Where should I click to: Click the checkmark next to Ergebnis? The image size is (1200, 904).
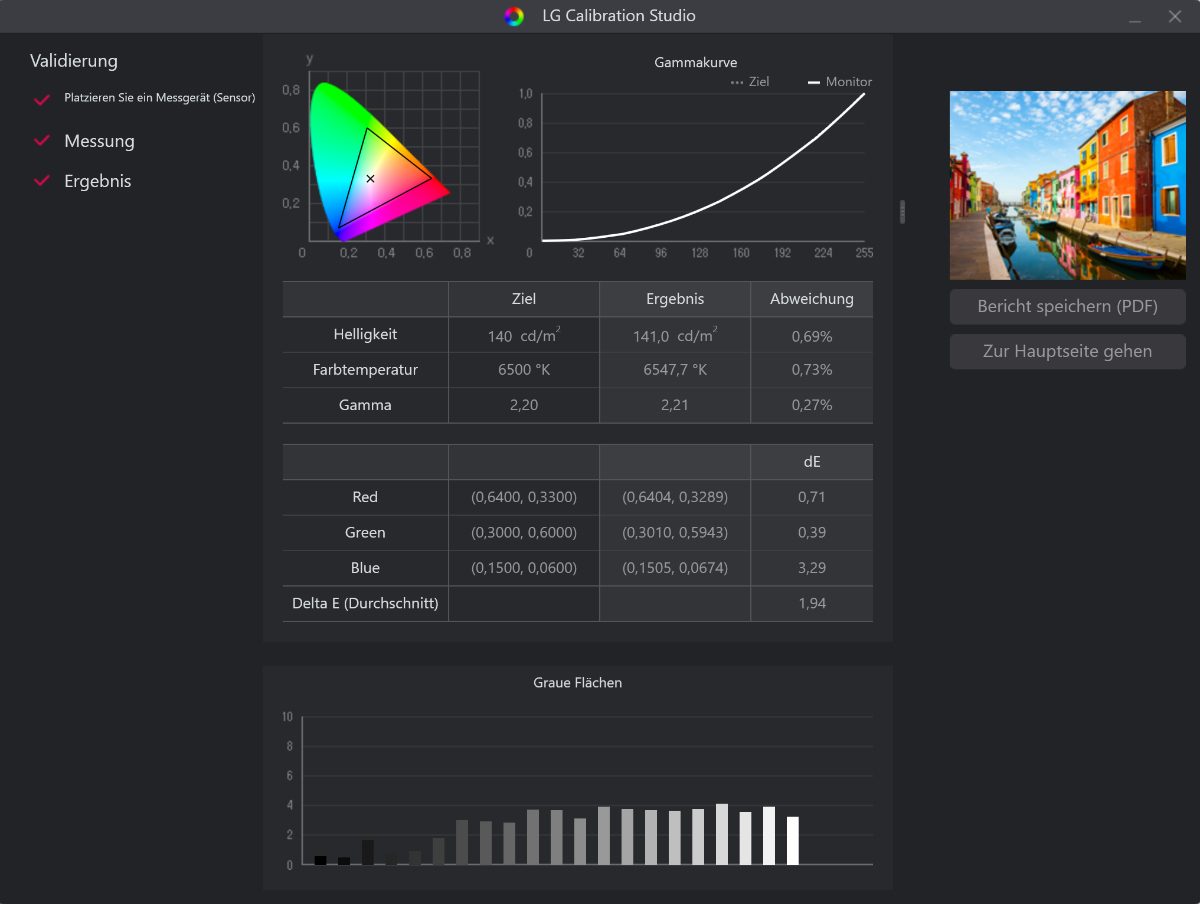point(42,181)
